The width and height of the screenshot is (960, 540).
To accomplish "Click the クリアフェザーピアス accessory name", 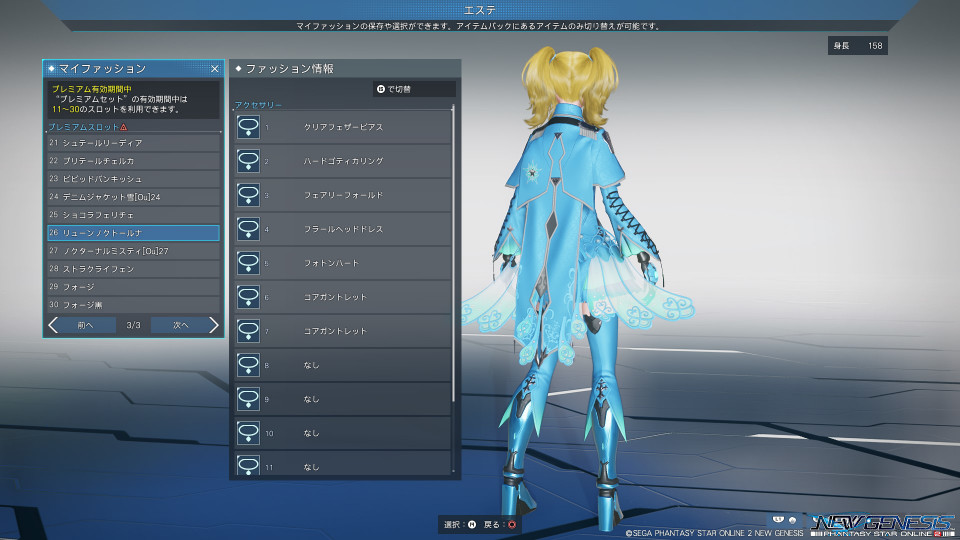I will coord(343,127).
